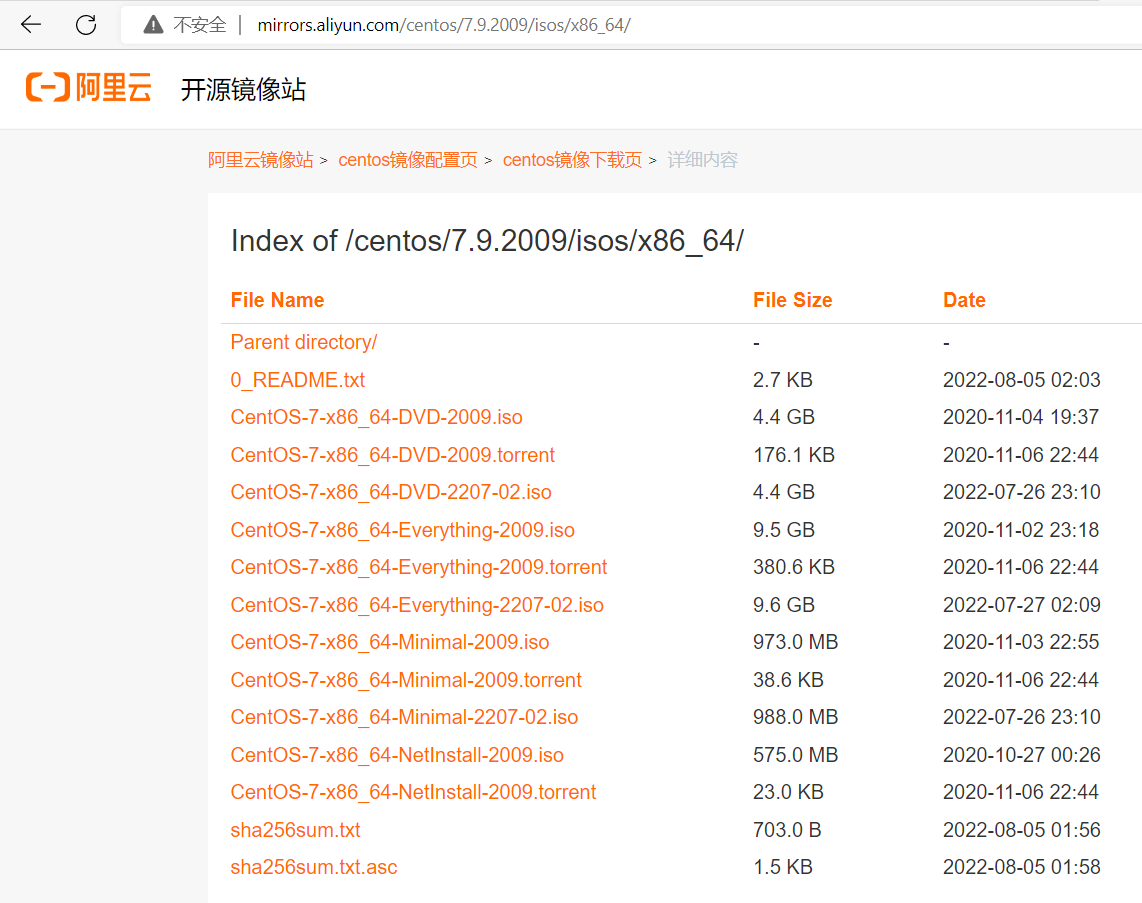The width and height of the screenshot is (1142, 903).
Task: Open centos镜像下载页 breadcrumb link
Action: (x=572, y=159)
